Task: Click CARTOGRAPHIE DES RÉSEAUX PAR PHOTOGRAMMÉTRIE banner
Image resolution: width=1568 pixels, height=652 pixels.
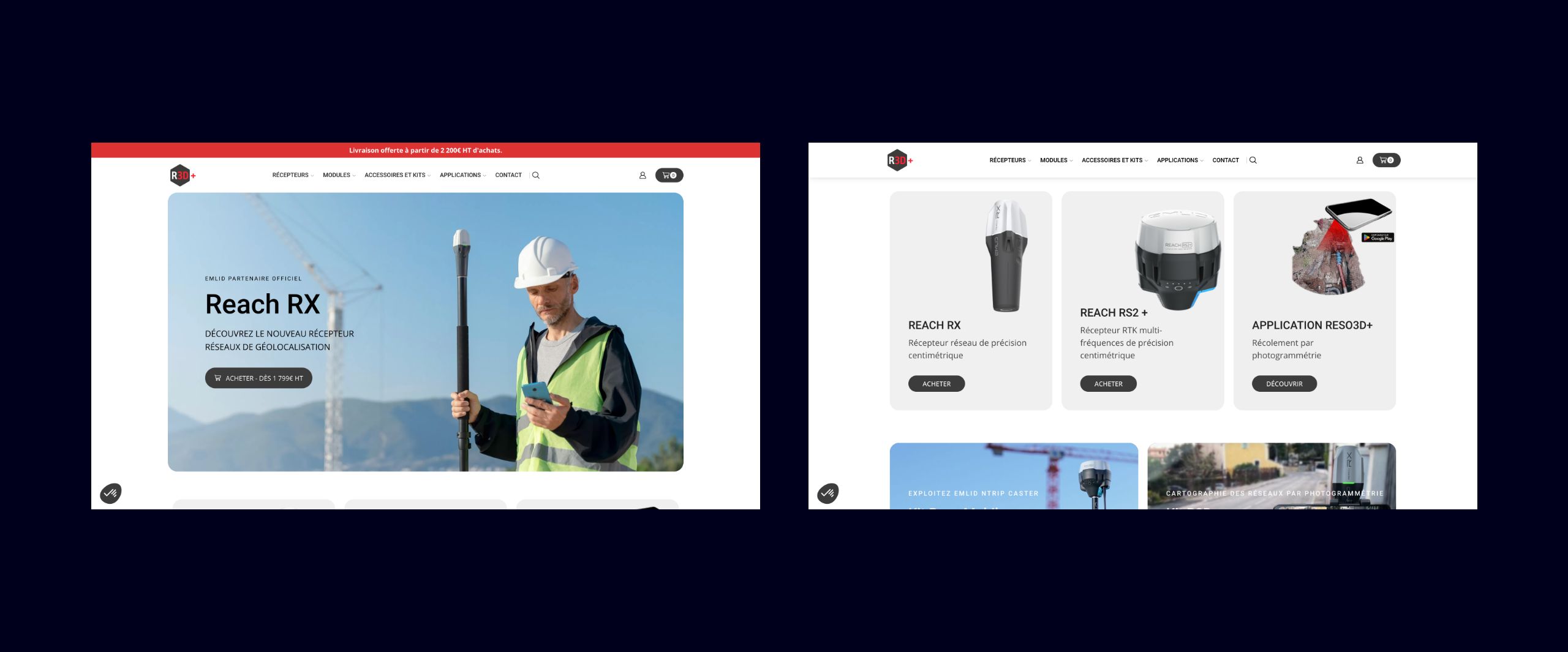Action: click(x=1272, y=476)
